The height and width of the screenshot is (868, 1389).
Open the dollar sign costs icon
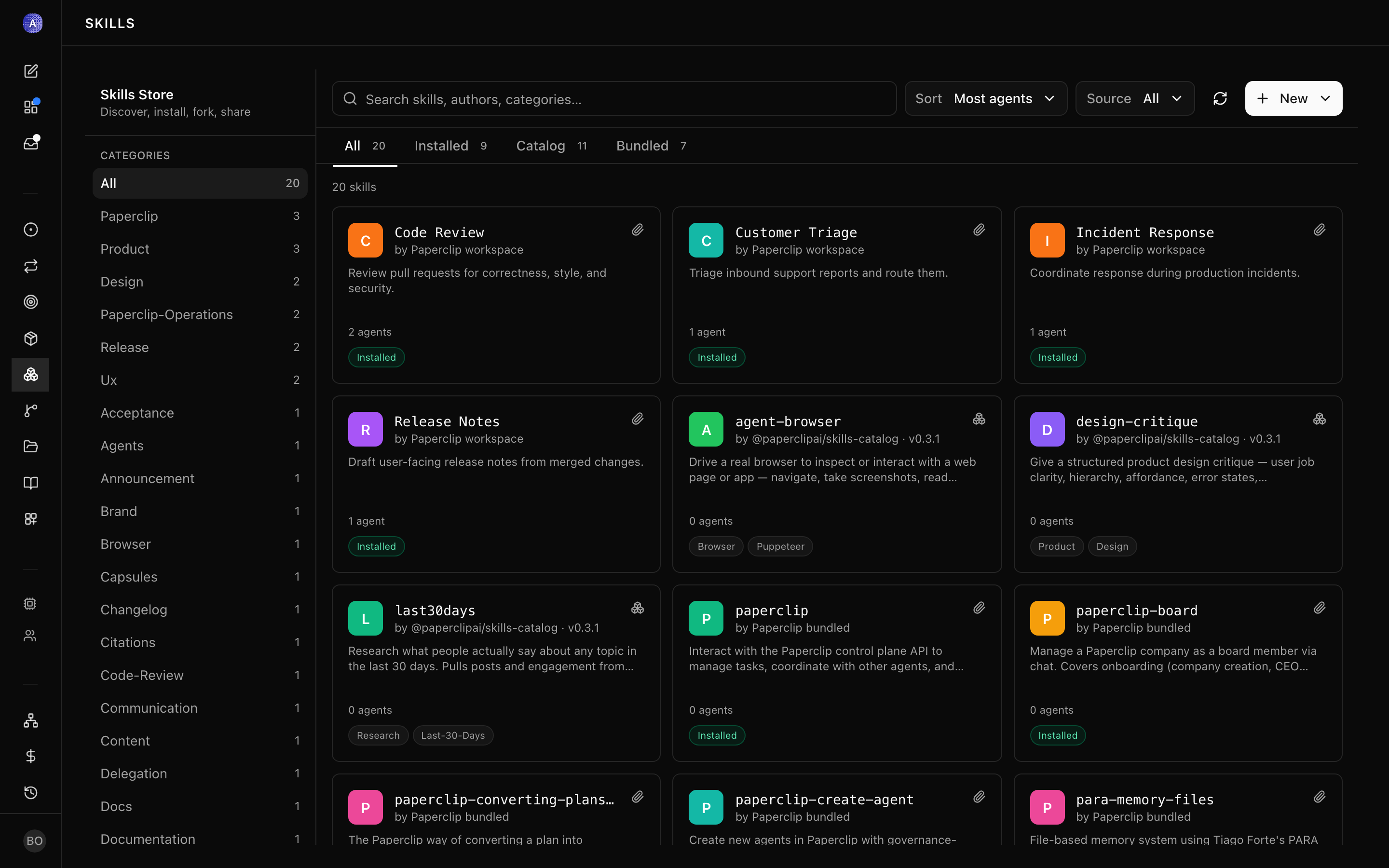coord(30,757)
